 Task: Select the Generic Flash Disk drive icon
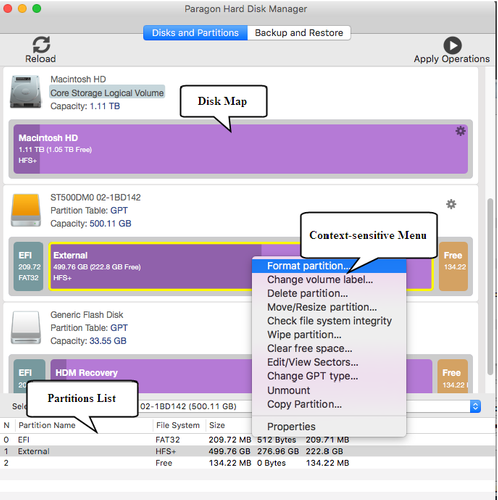[26, 327]
